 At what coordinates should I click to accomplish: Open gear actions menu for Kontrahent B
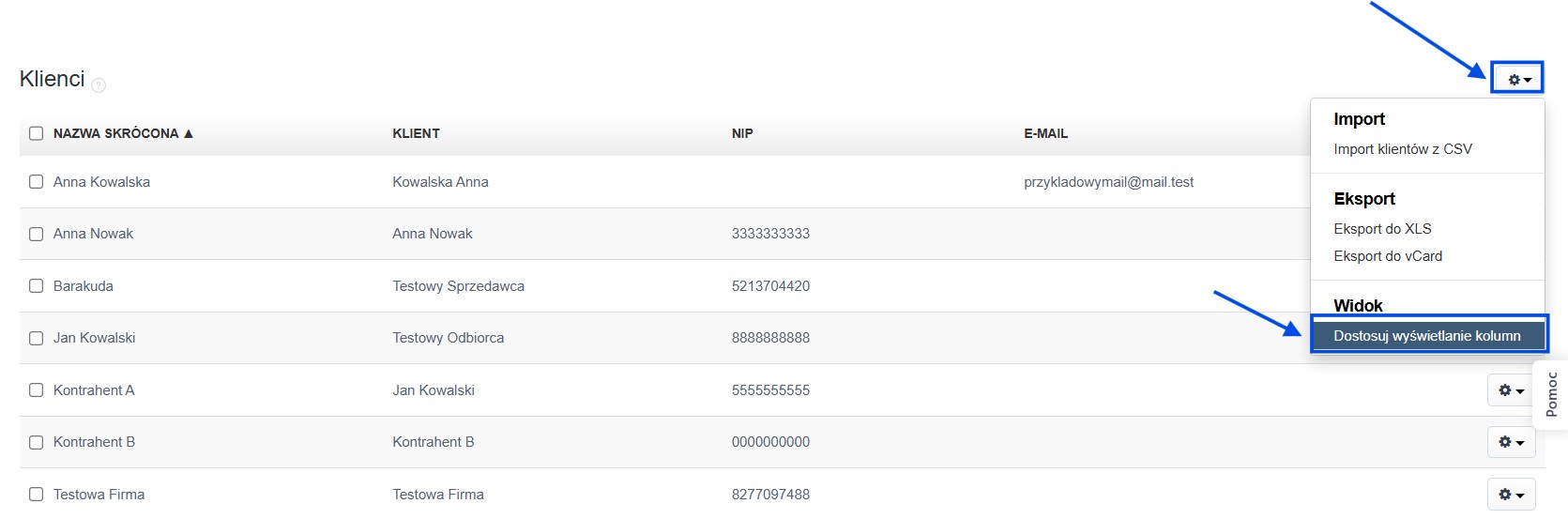1511,442
